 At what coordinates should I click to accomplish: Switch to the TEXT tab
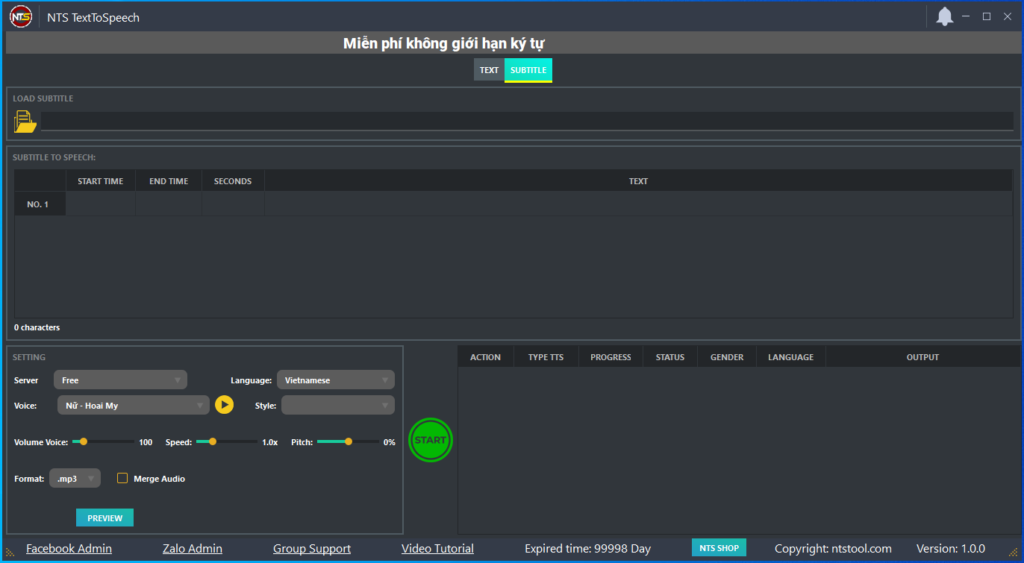(489, 70)
